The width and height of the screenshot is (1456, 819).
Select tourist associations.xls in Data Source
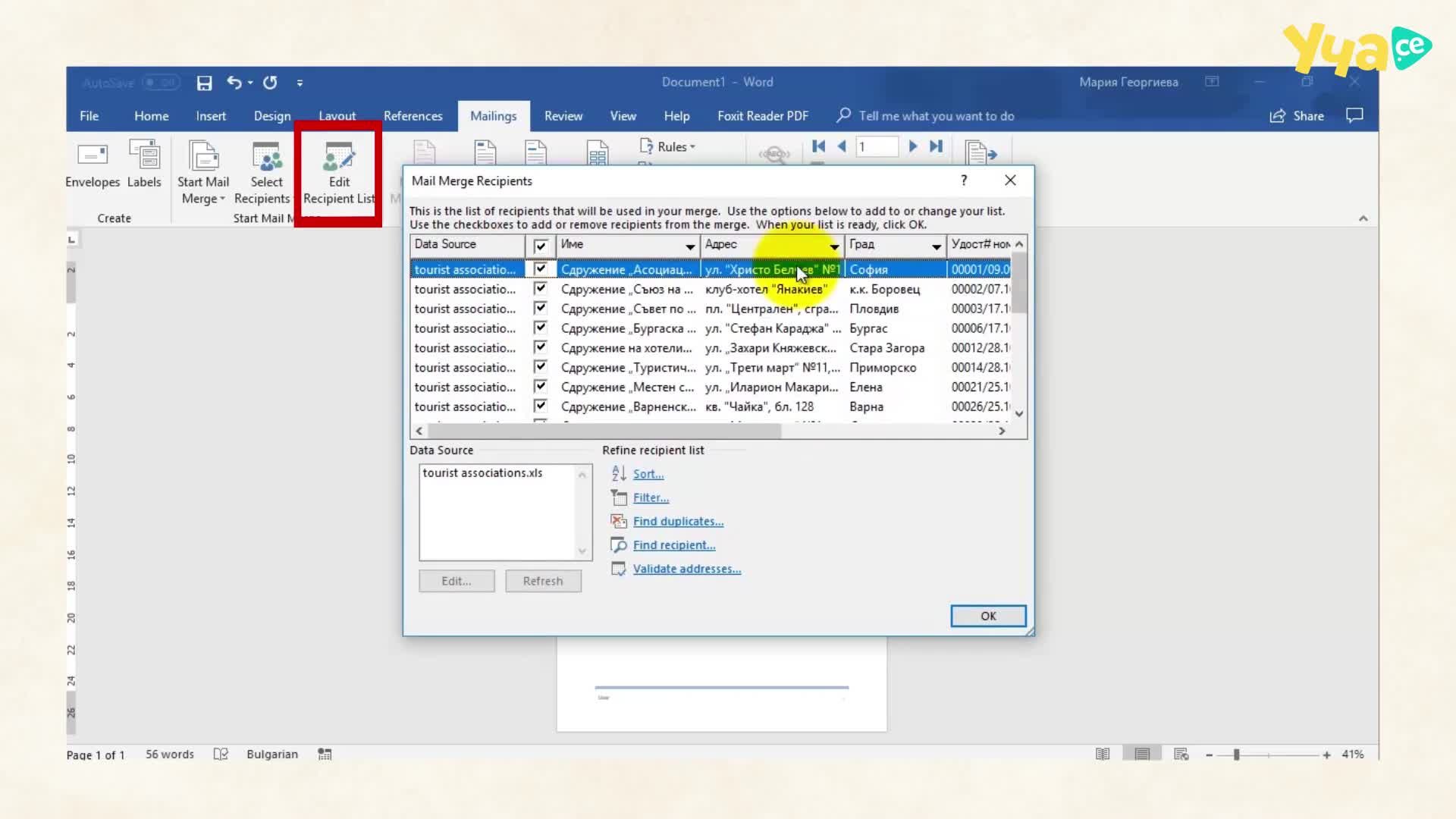pyautogui.click(x=482, y=472)
